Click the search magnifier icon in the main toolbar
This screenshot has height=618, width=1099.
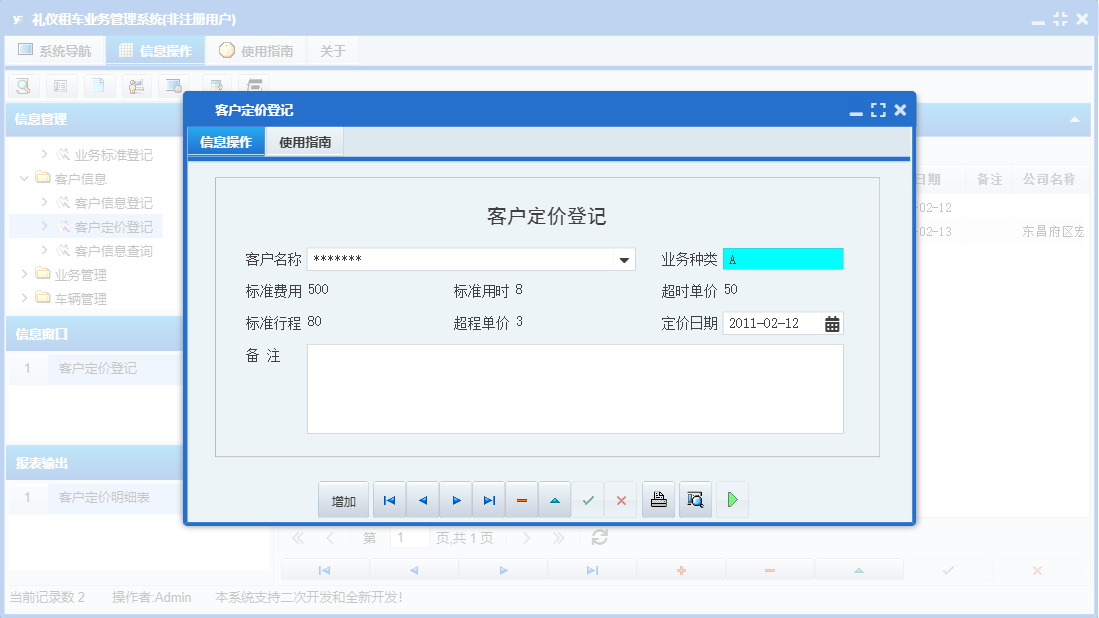(x=22, y=86)
